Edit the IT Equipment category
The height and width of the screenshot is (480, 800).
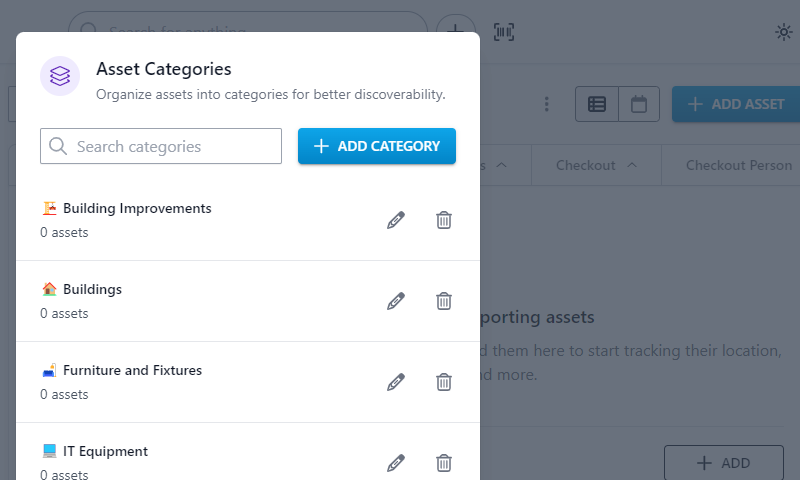tap(396, 463)
